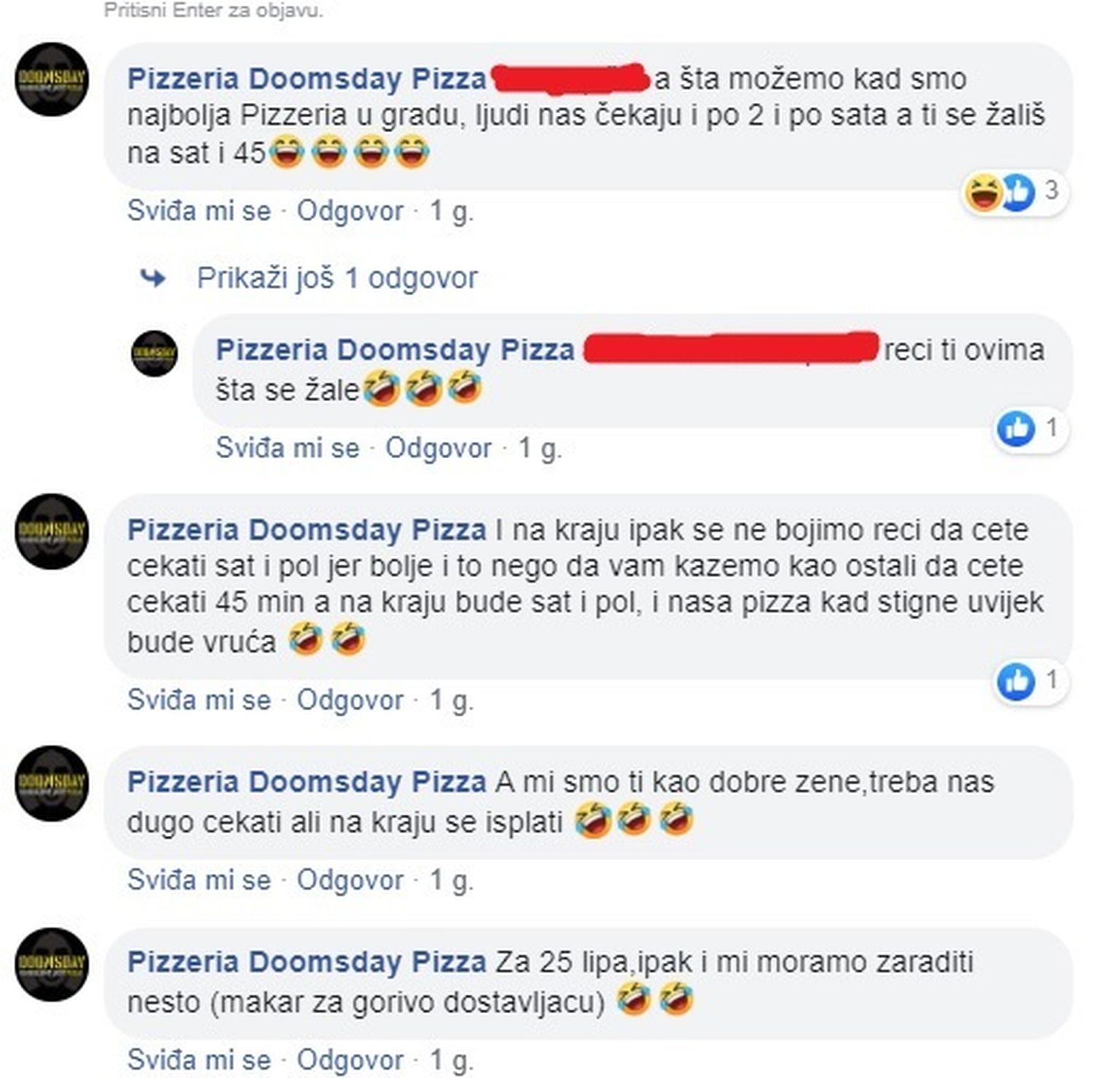Click the avatar beside 'A mi smo ti' comment

[x=52, y=783]
